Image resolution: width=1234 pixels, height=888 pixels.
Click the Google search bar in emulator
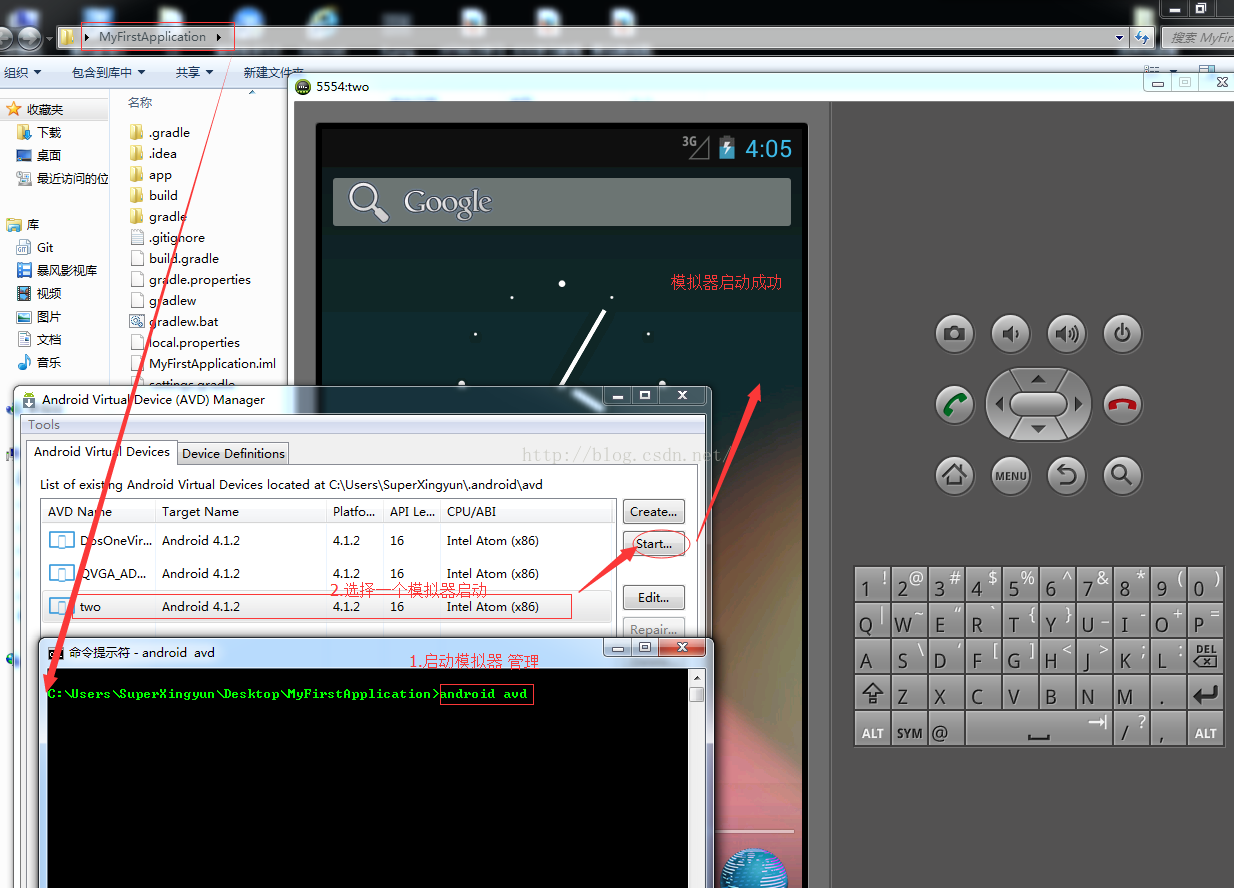561,202
